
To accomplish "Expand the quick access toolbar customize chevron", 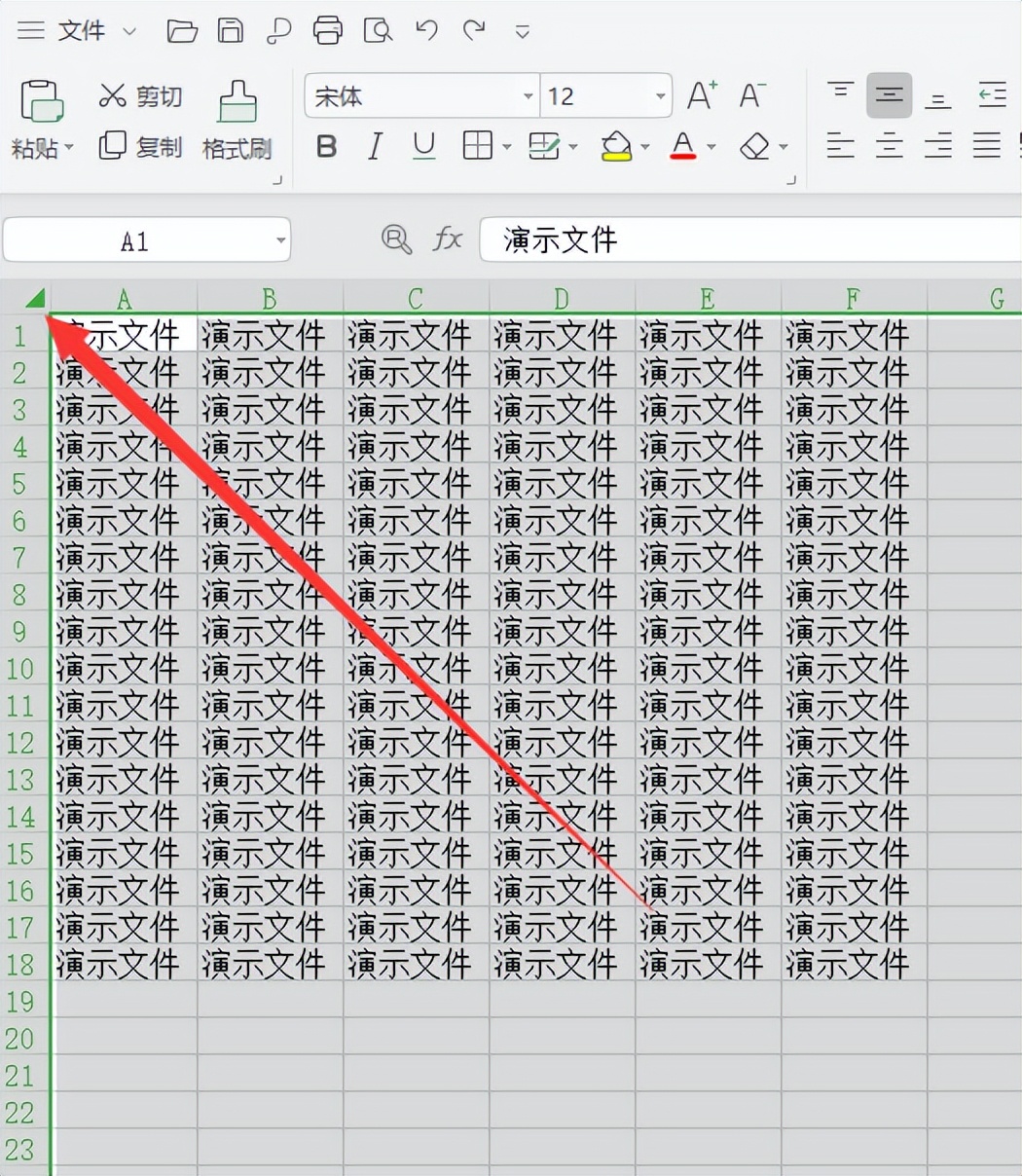I will [522, 31].
